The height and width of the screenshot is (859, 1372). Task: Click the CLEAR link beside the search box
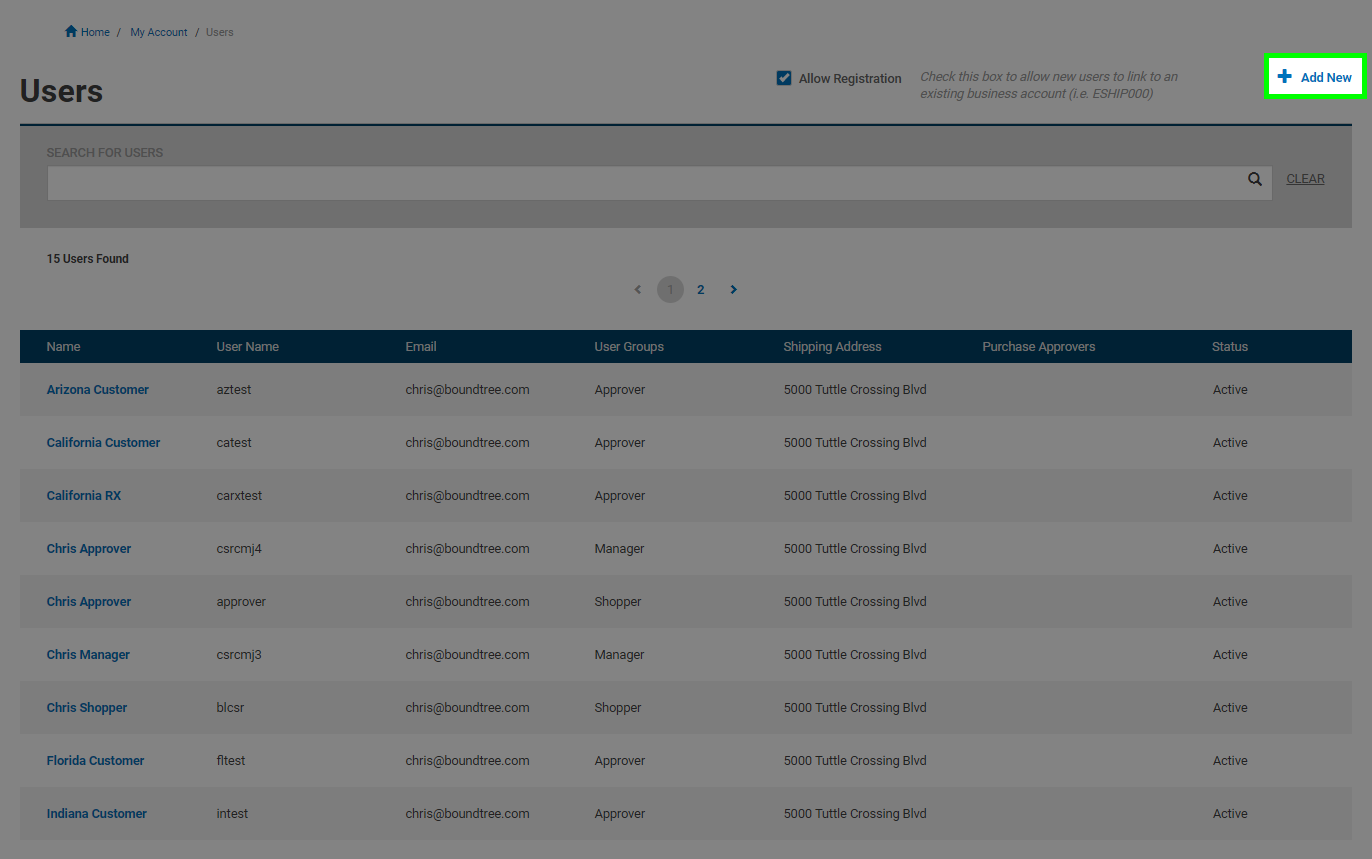1305,178
